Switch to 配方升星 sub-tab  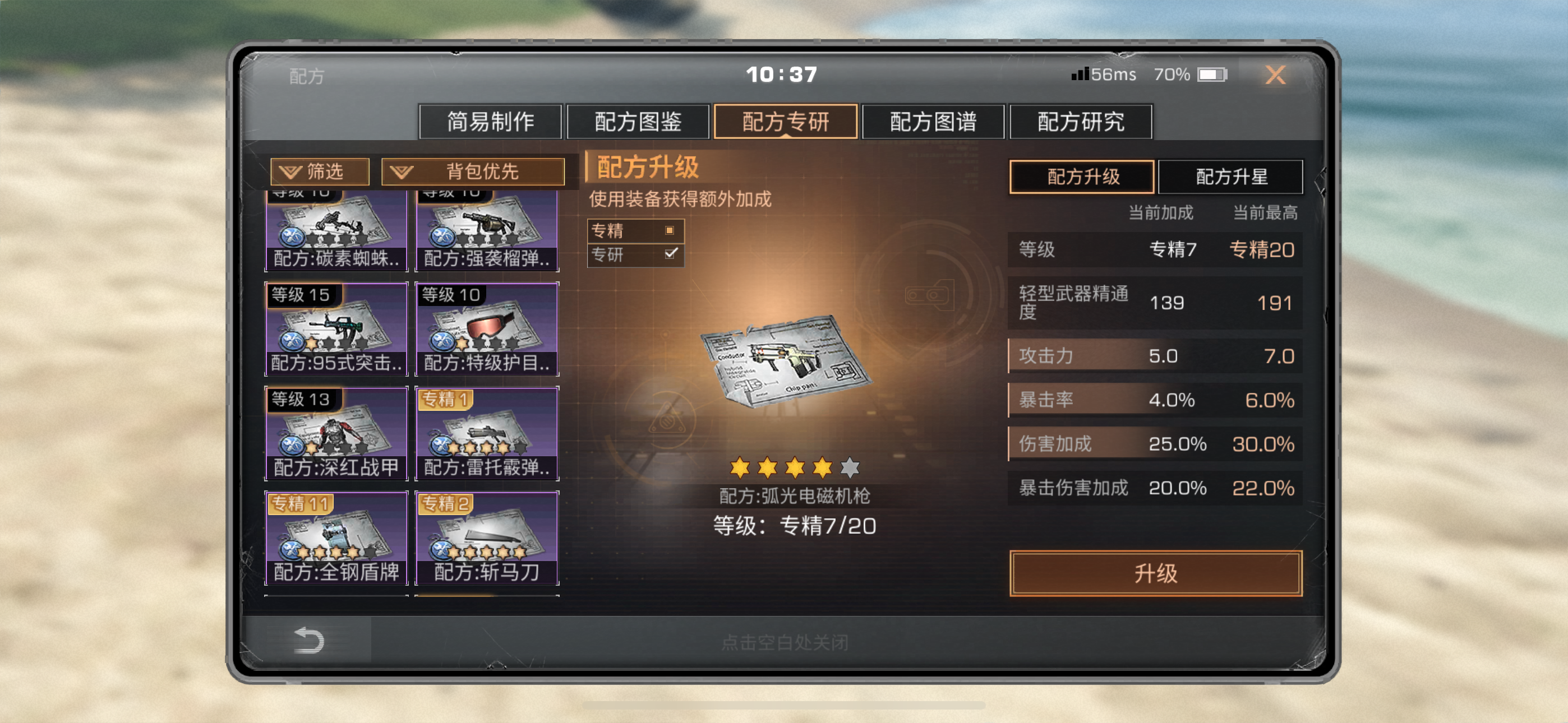click(1231, 177)
